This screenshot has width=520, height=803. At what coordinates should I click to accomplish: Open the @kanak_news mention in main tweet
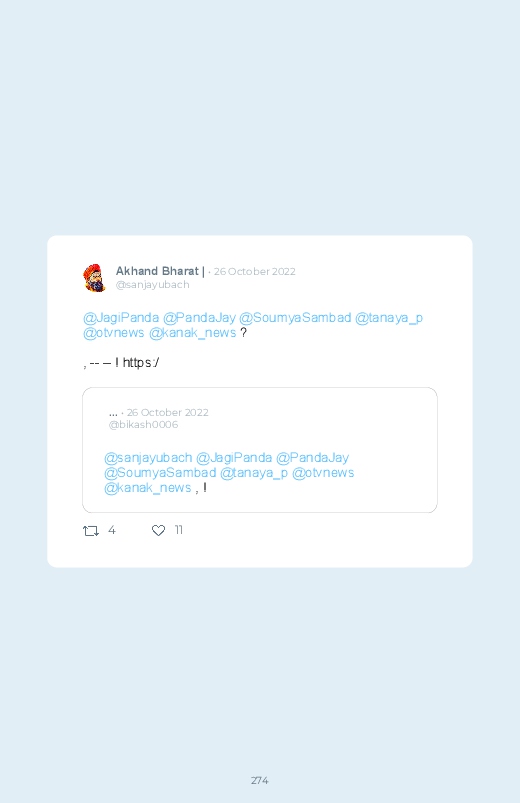coord(193,333)
